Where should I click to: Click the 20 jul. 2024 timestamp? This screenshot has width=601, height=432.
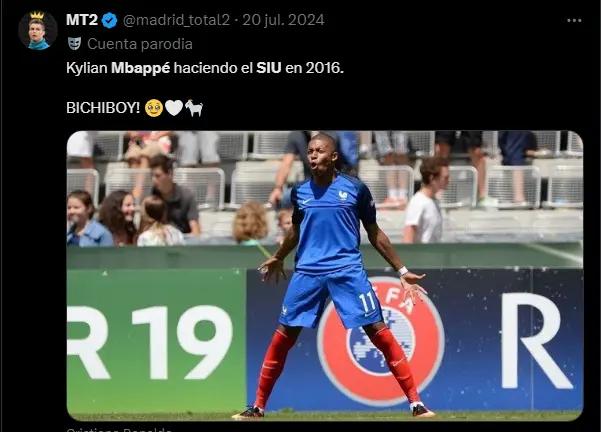pos(283,20)
